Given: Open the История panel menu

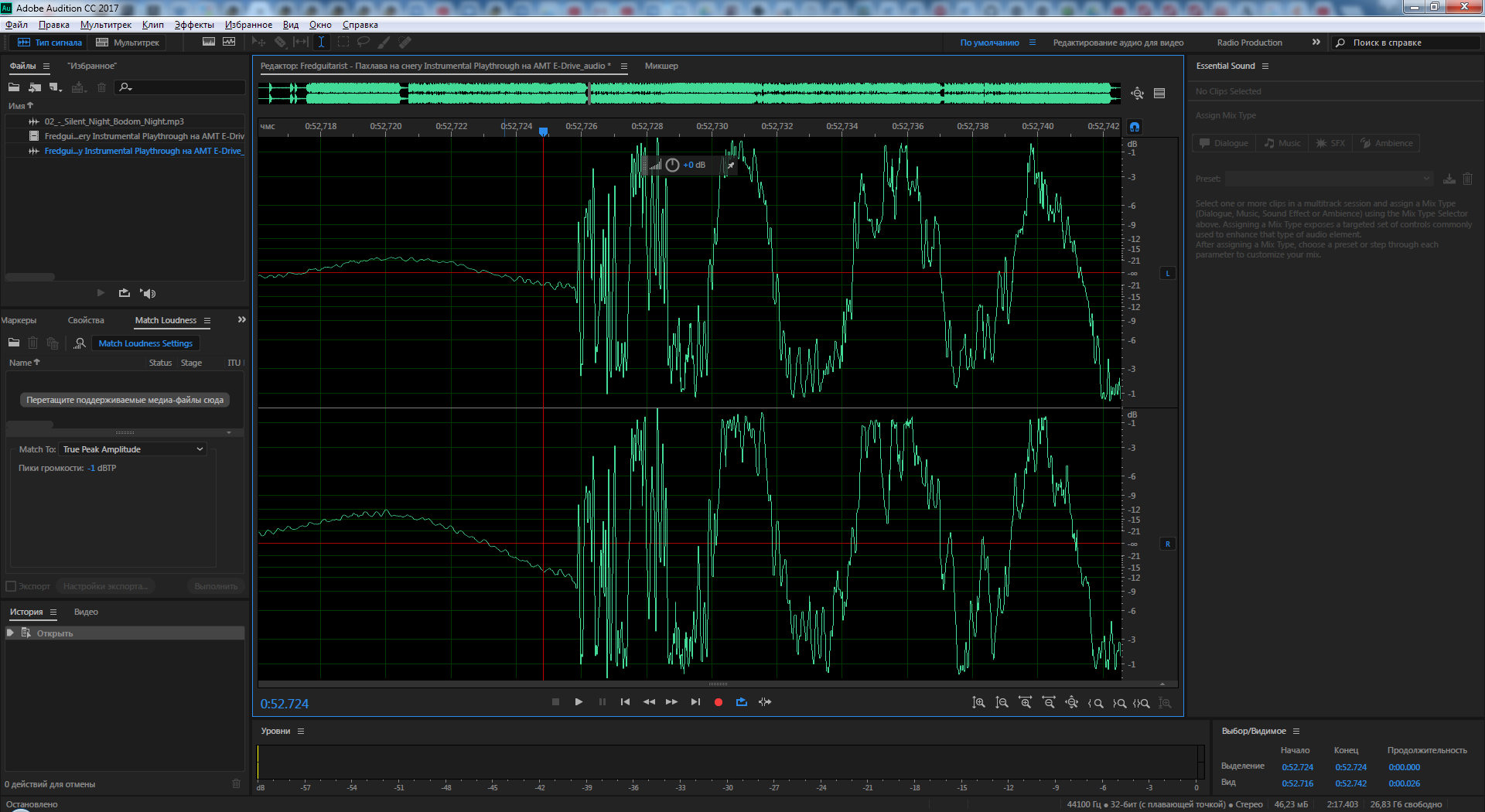Looking at the screenshot, I should tap(53, 612).
